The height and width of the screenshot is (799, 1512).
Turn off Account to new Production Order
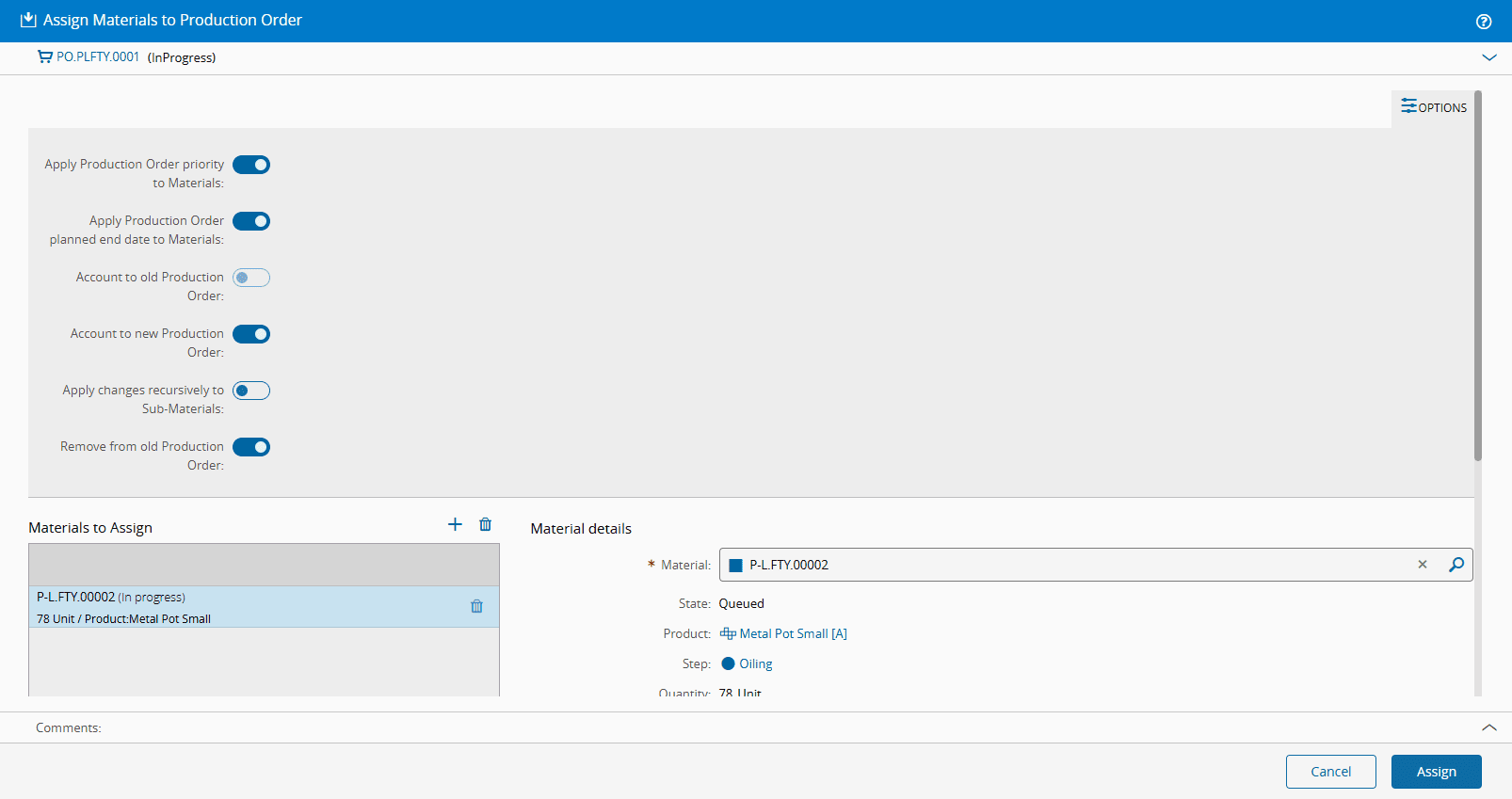click(x=251, y=334)
